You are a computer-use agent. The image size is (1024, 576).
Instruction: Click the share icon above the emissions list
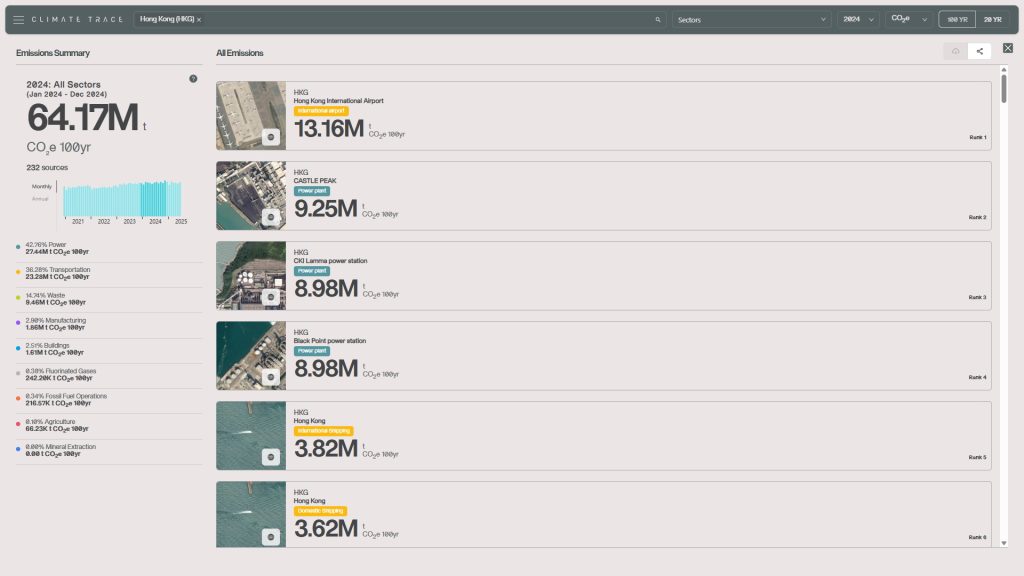click(980, 51)
